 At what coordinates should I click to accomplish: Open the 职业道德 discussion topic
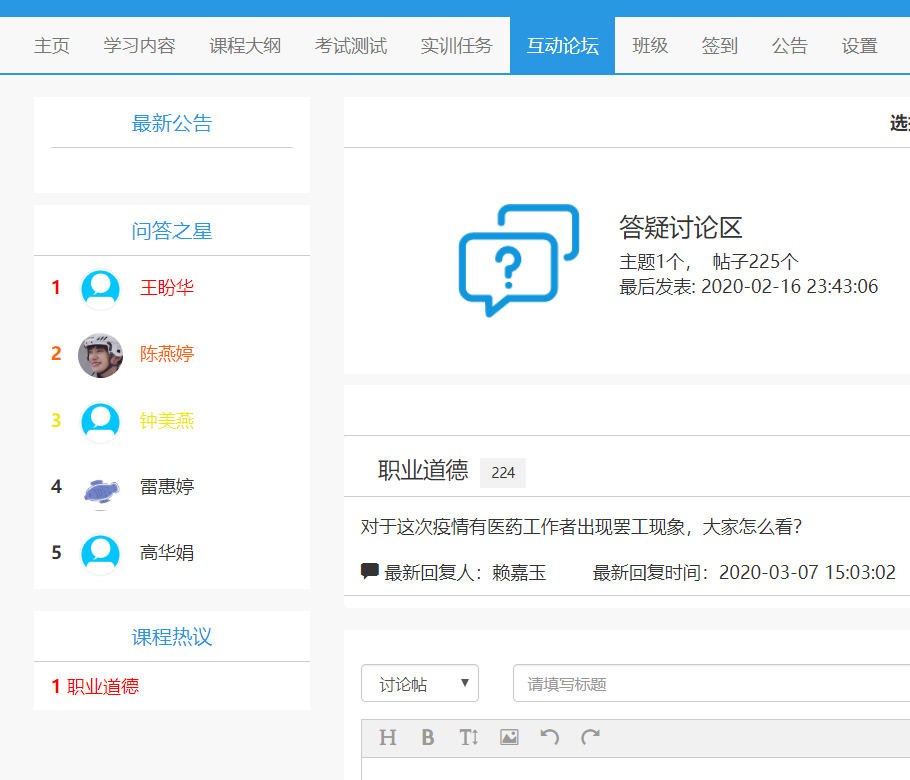pos(422,471)
